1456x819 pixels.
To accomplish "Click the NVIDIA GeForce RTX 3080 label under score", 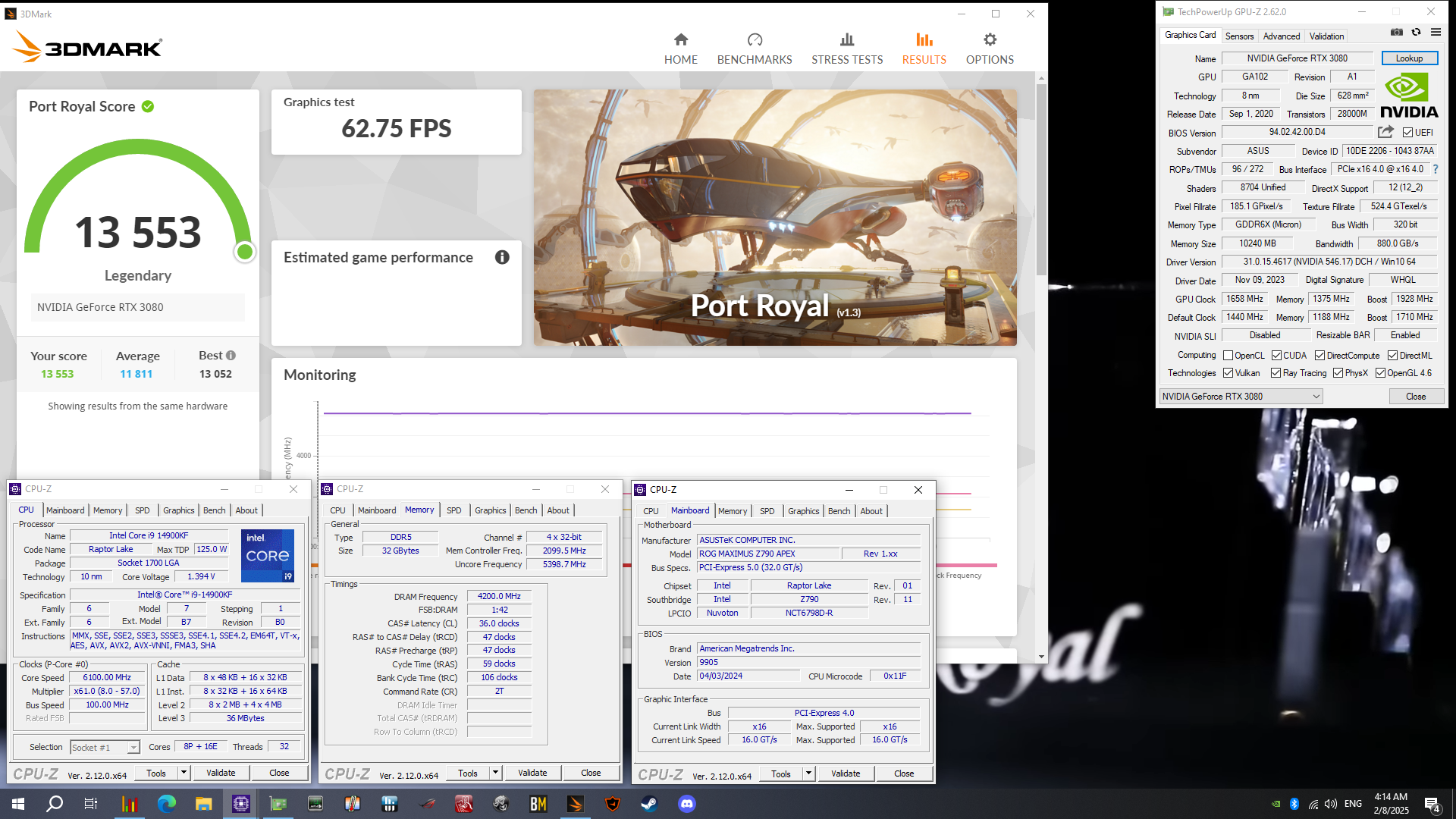I will (100, 307).
